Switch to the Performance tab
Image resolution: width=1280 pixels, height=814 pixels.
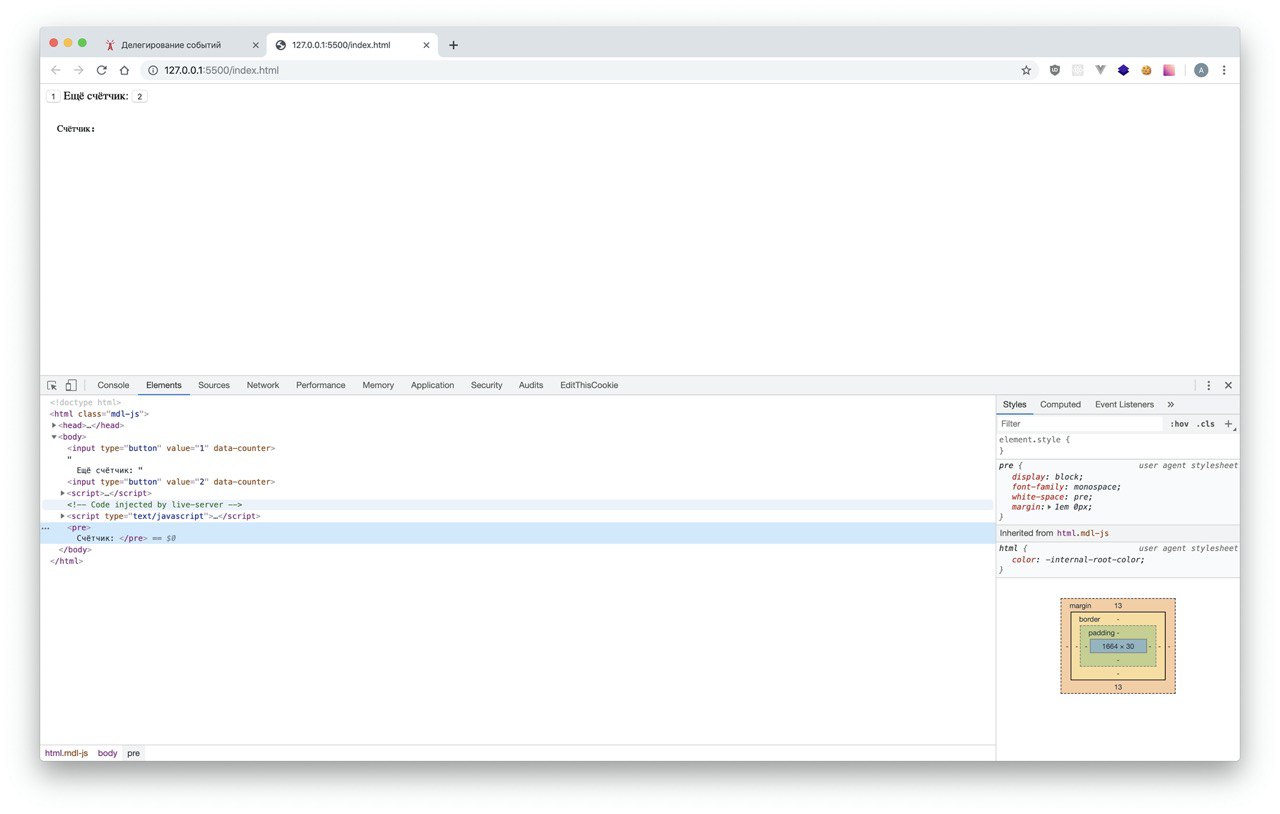pos(321,385)
